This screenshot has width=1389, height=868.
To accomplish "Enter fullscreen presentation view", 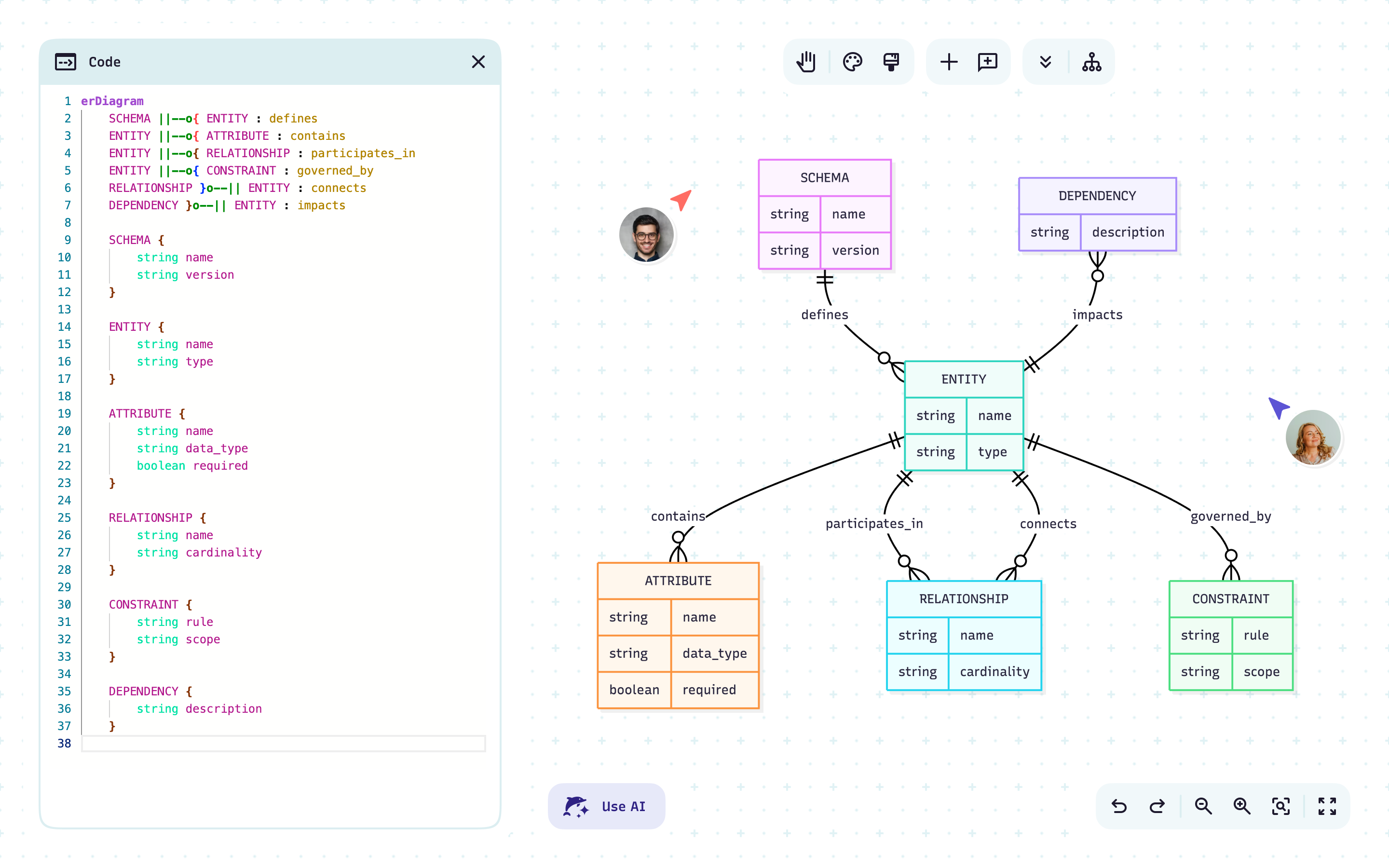I will (x=1326, y=806).
